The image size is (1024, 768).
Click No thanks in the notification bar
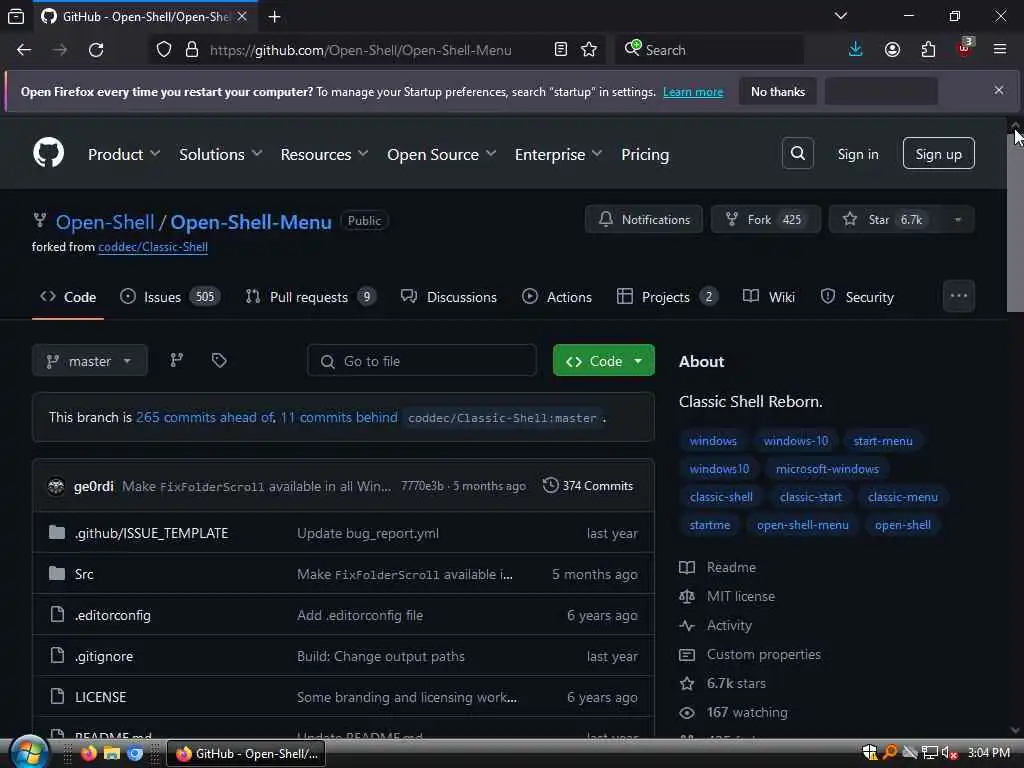[x=778, y=91]
